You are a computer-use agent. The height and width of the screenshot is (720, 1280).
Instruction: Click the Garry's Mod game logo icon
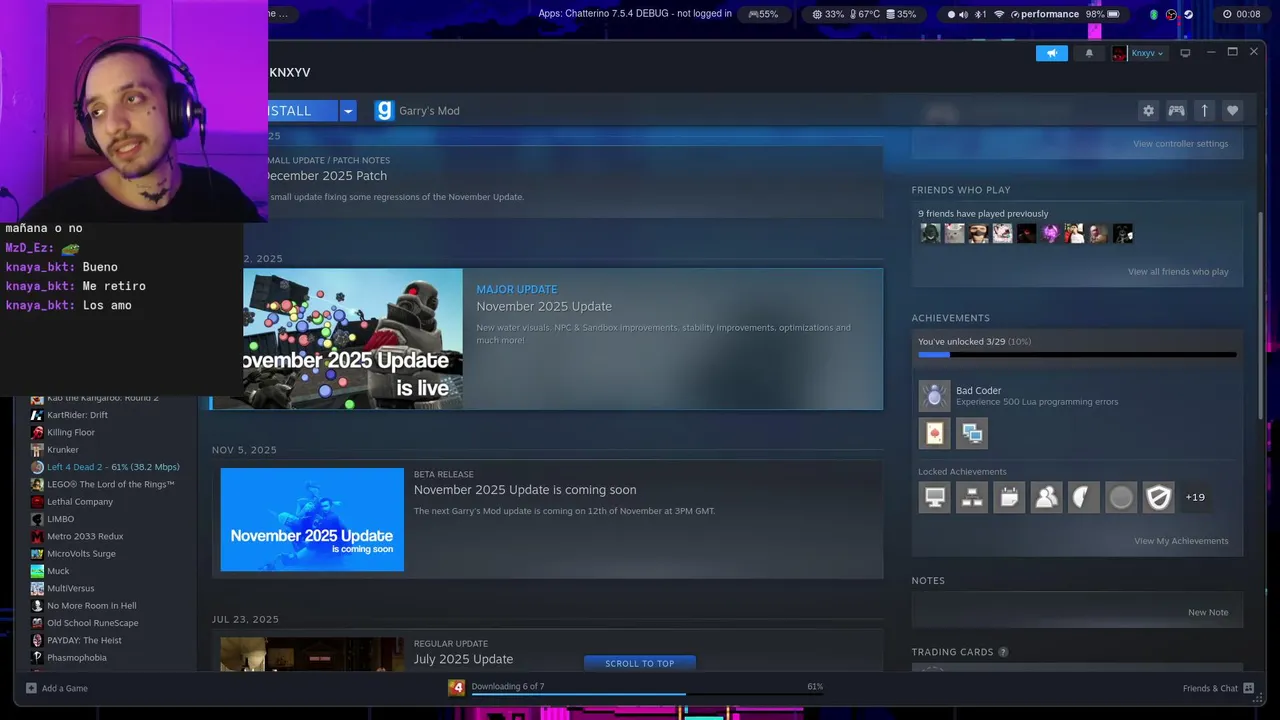(384, 111)
